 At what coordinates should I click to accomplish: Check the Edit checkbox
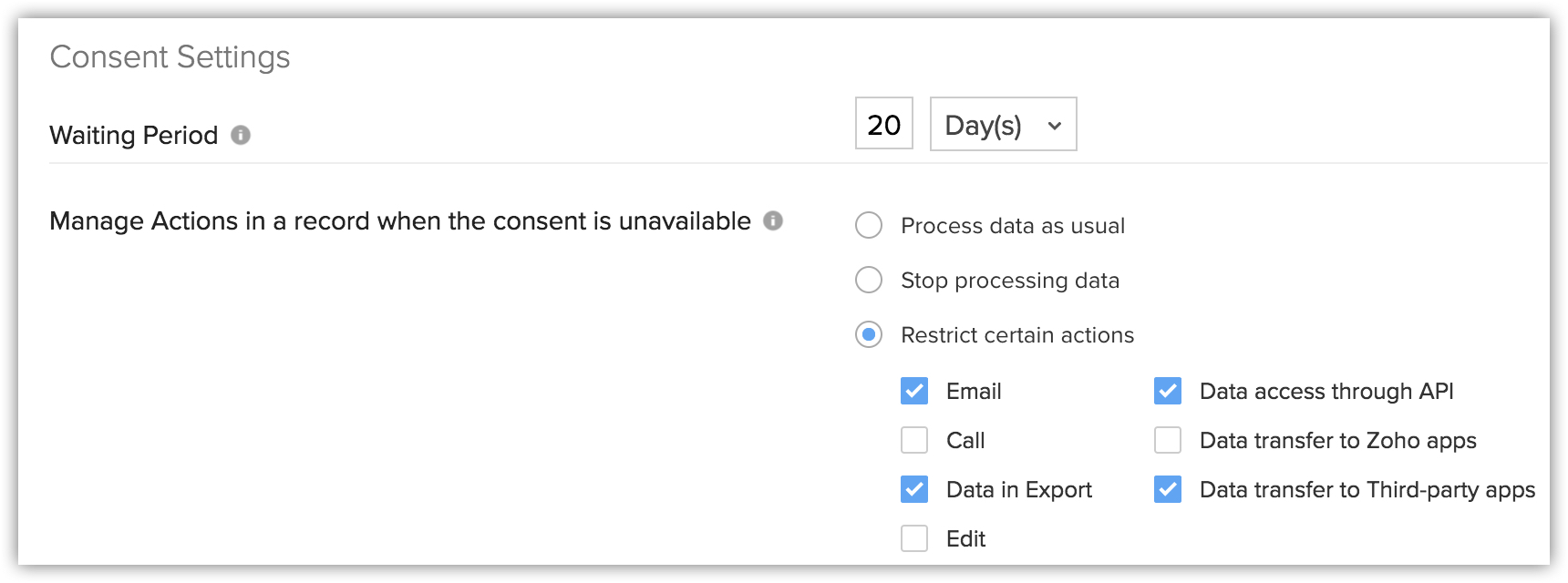click(x=914, y=538)
